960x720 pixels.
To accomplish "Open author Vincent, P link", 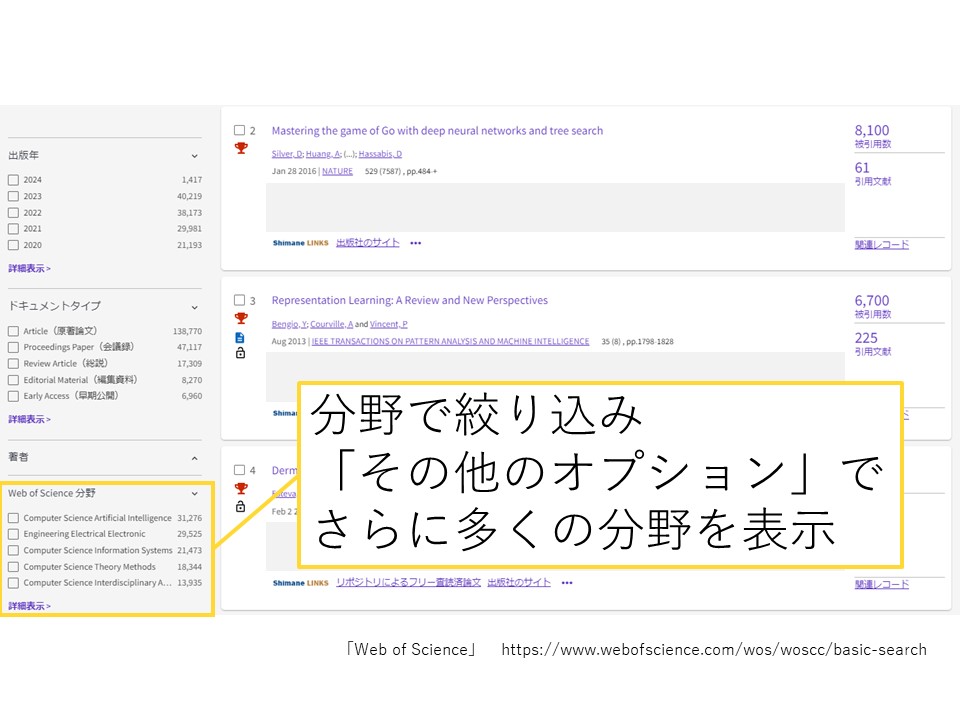I will click(x=388, y=324).
